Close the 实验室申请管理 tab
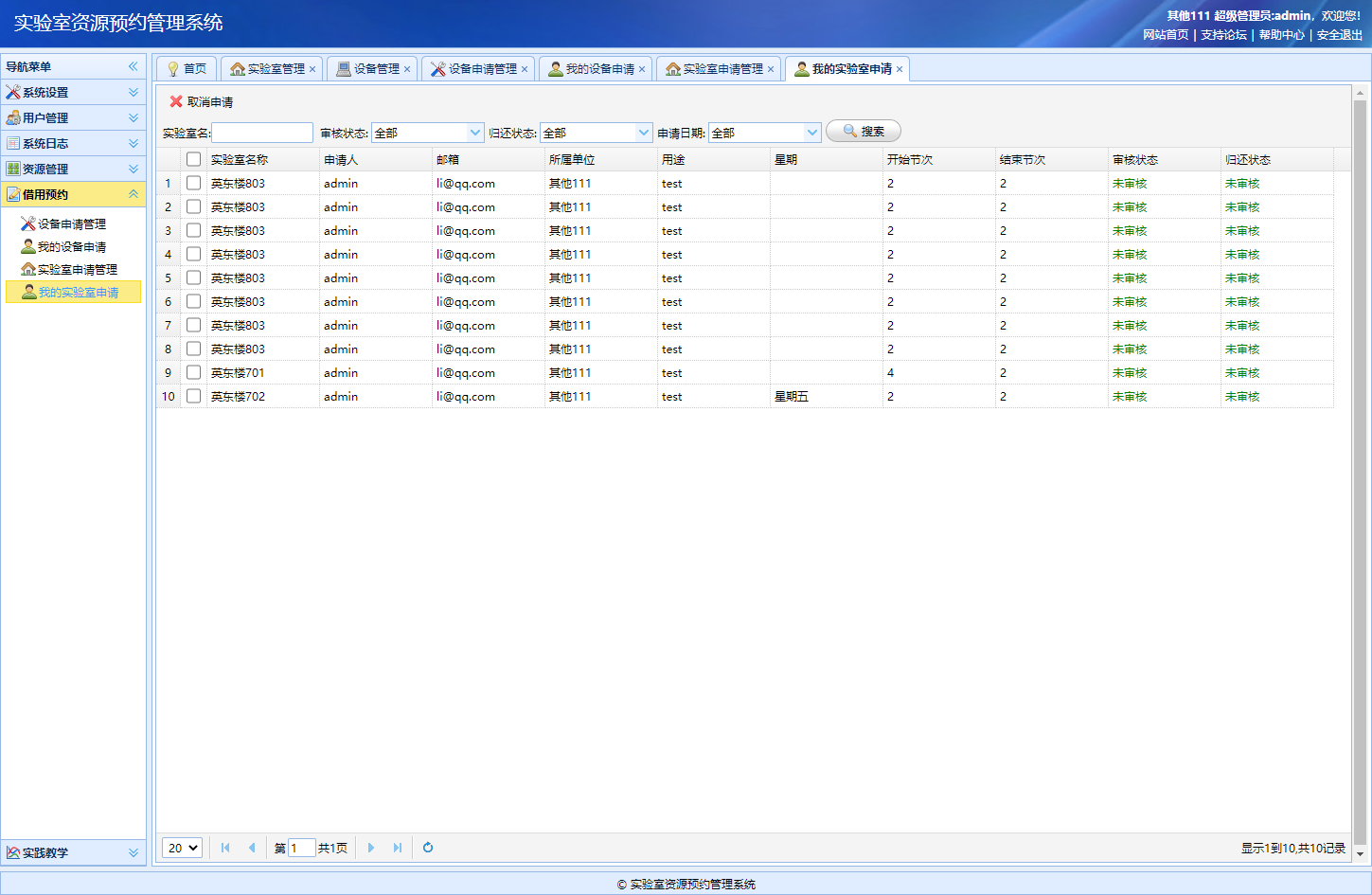This screenshot has width=1372, height=895. tap(771, 69)
